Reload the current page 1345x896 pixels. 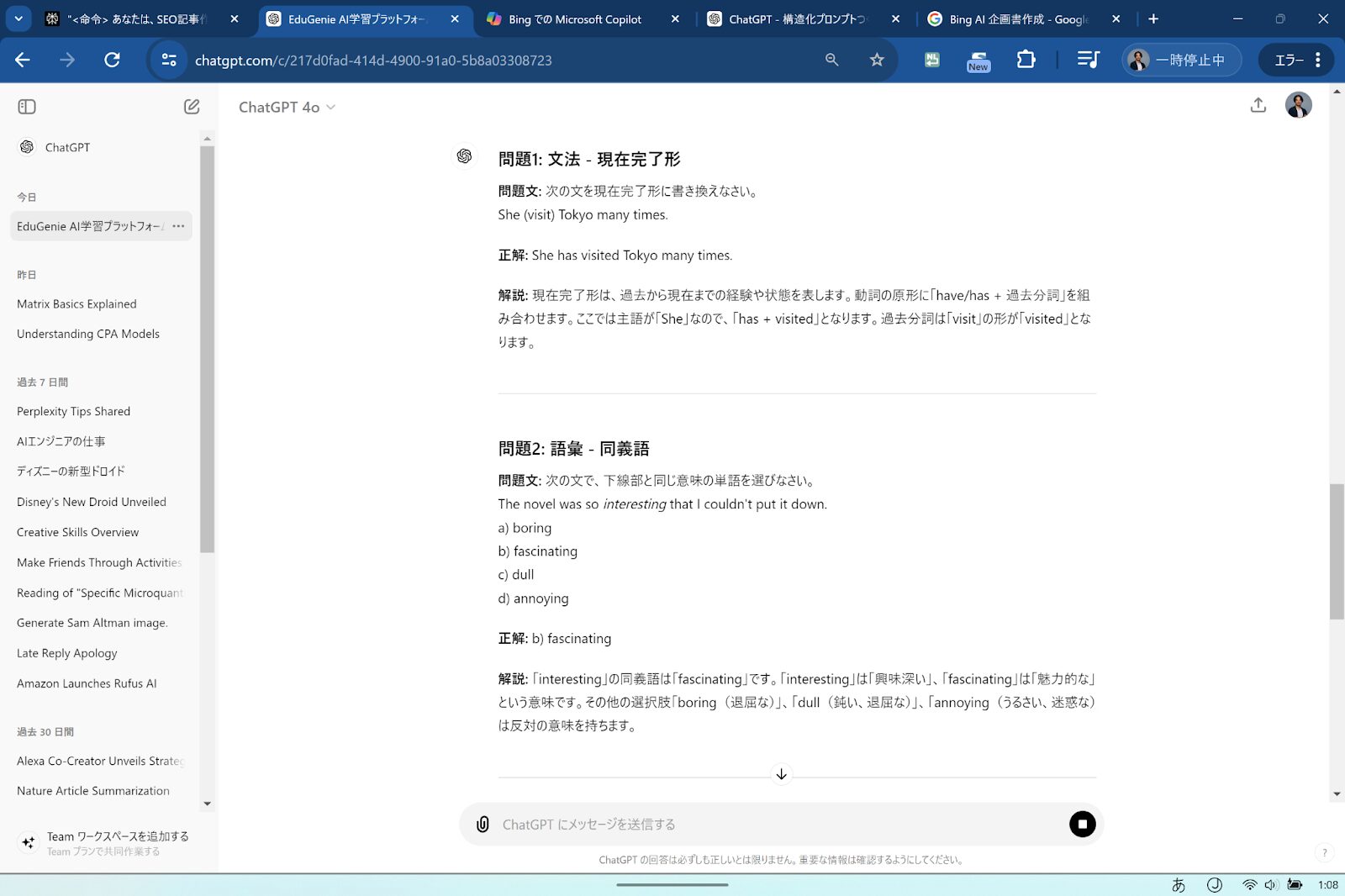click(x=112, y=60)
